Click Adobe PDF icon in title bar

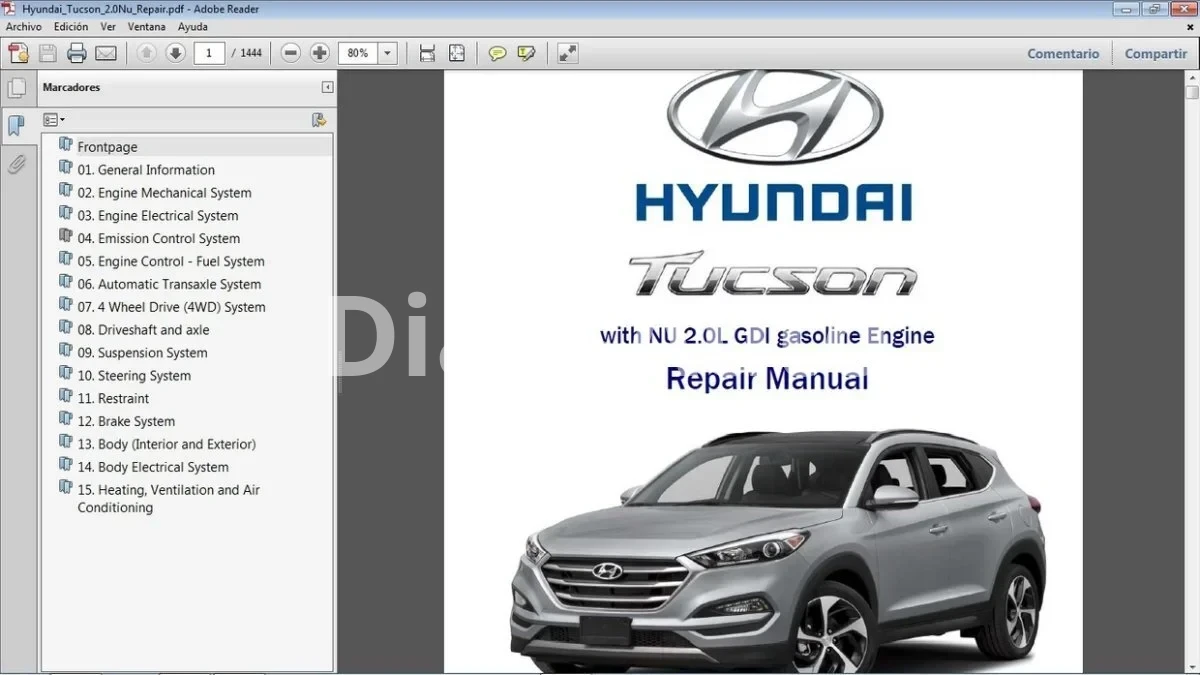[x=10, y=9]
